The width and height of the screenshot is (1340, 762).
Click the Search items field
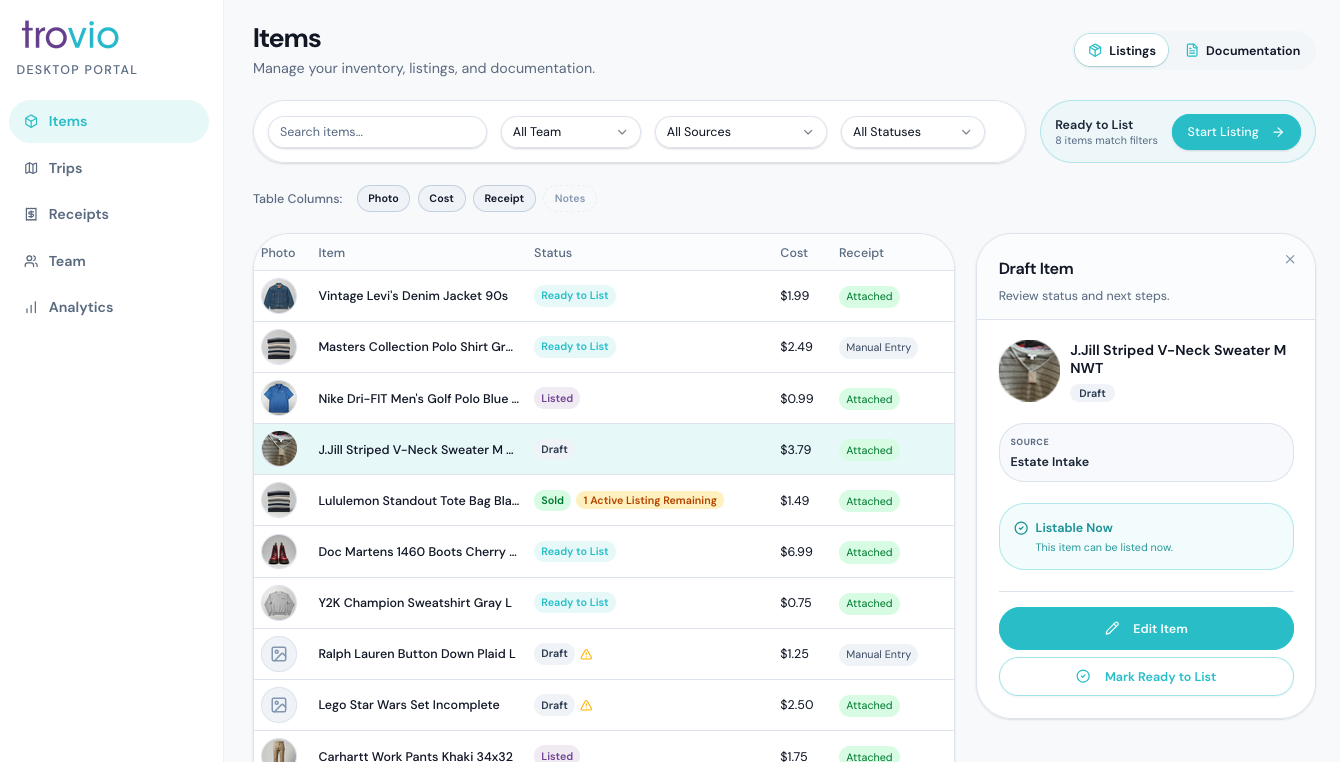pos(377,132)
